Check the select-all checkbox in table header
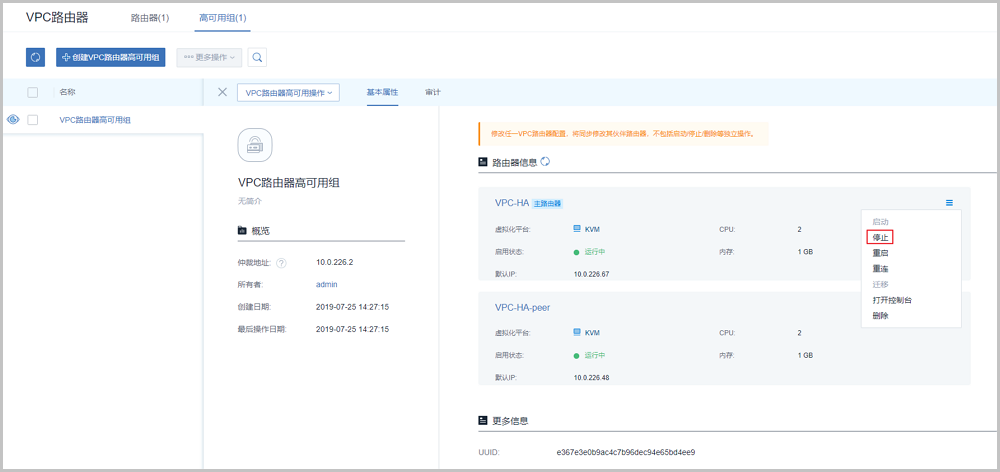 pos(33,92)
